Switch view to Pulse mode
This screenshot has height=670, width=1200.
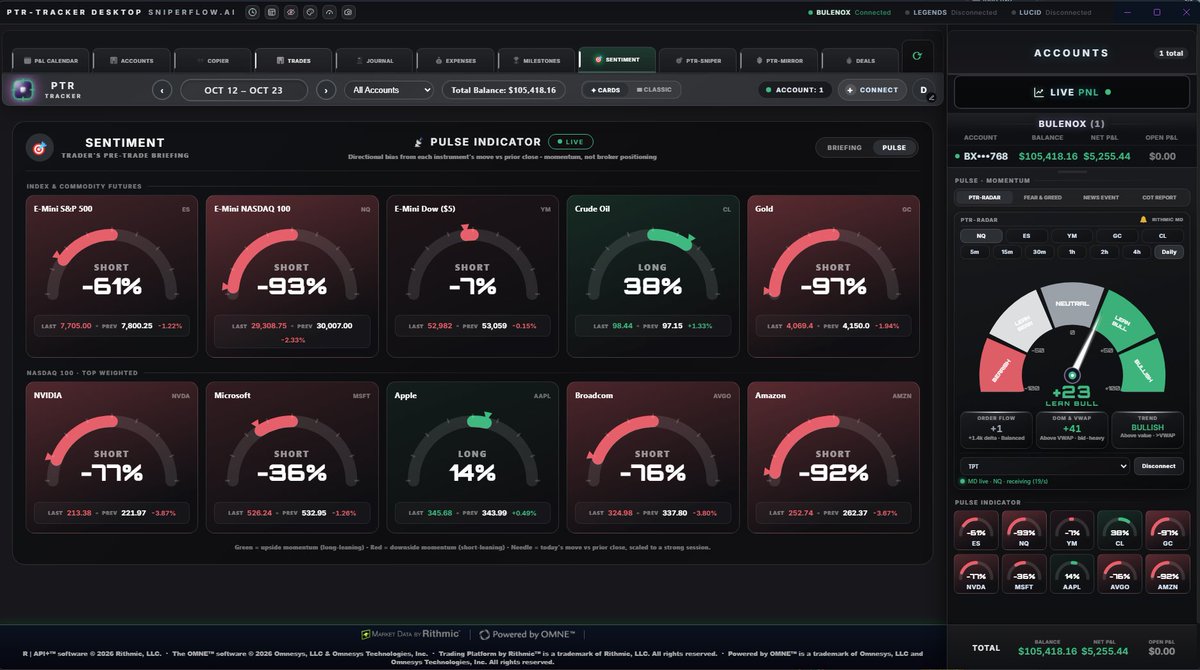tap(894, 148)
